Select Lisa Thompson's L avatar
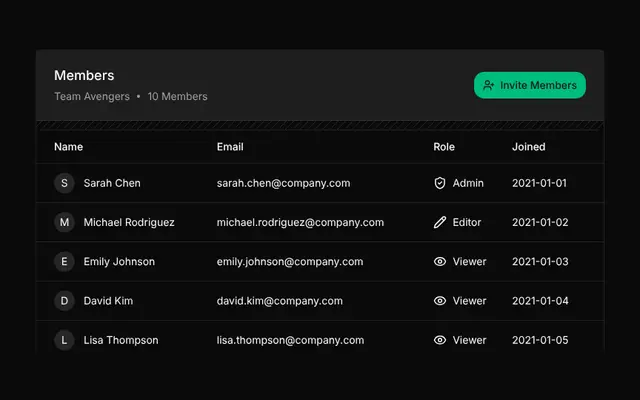The height and width of the screenshot is (400, 640). pyautogui.click(x=64, y=340)
